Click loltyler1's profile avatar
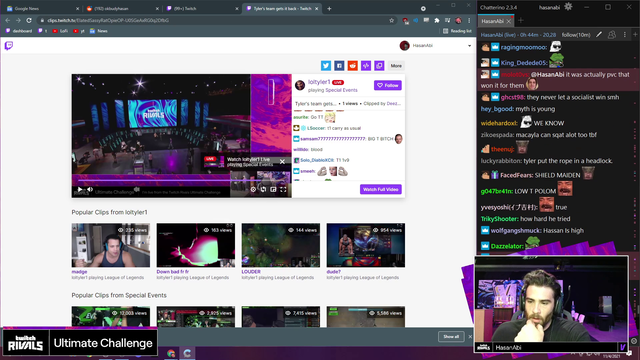Image resolution: width=640 pixels, height=360 pixels. click(300, 85)
